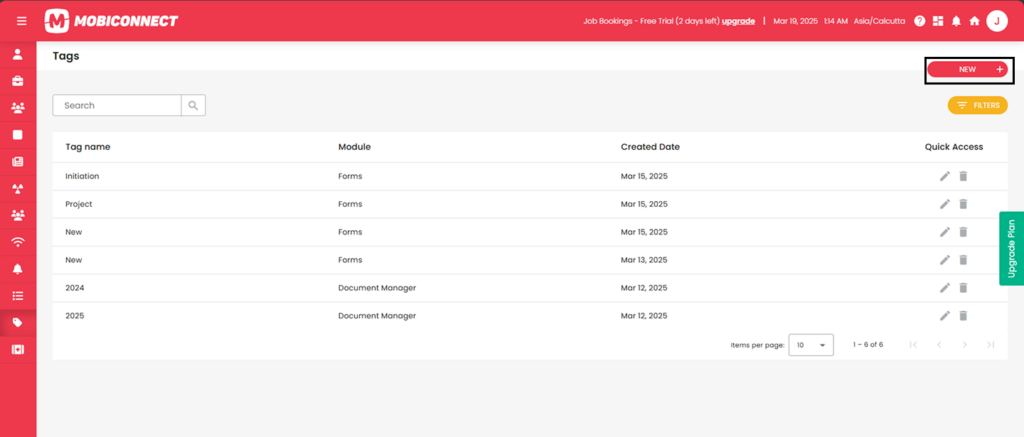Viewport: 1024px width, 437px height.
Task: Follow the upgrade link in header
Action: [x=738, y=21]
